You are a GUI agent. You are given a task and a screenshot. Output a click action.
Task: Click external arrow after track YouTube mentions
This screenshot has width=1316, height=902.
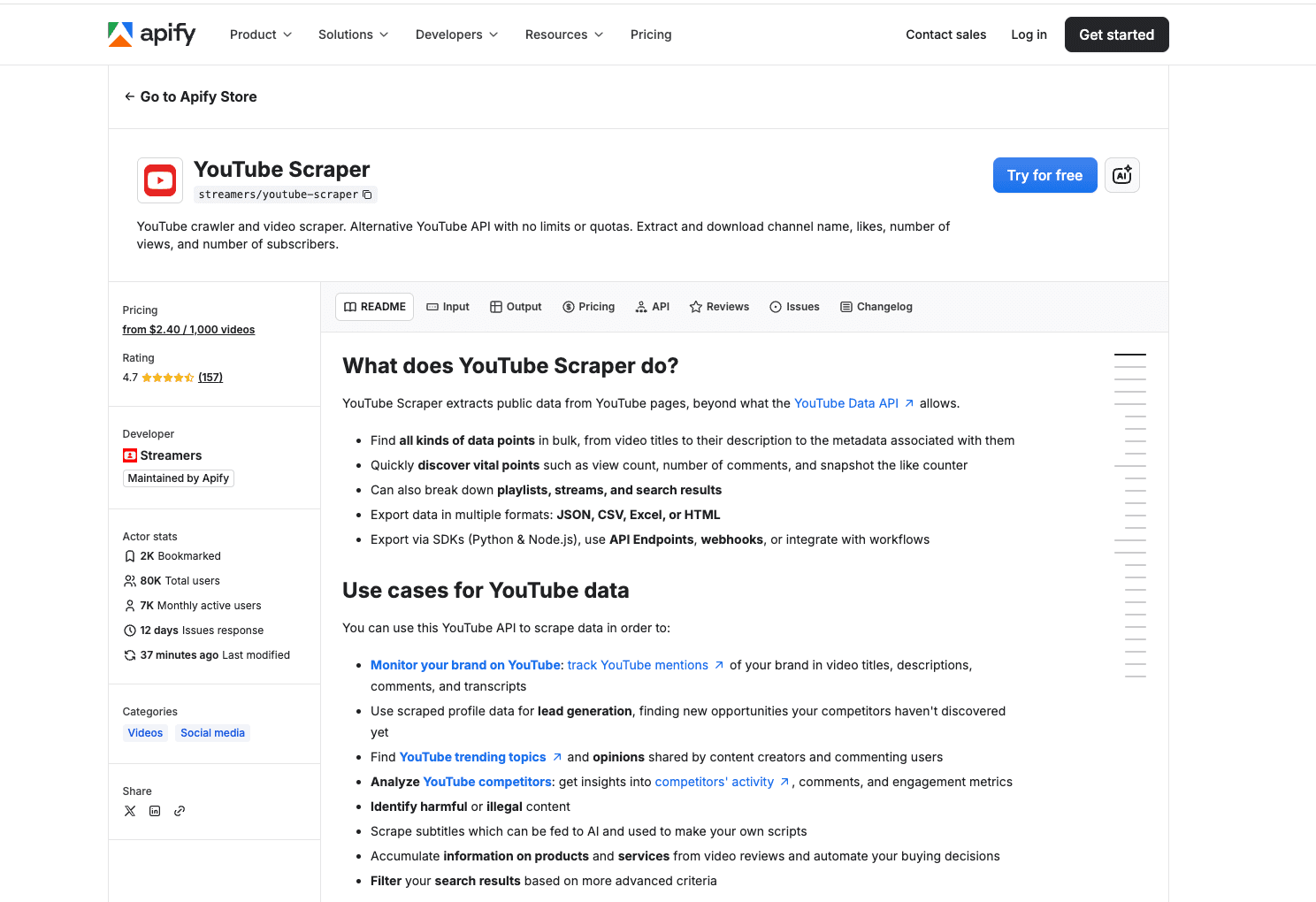719,665
